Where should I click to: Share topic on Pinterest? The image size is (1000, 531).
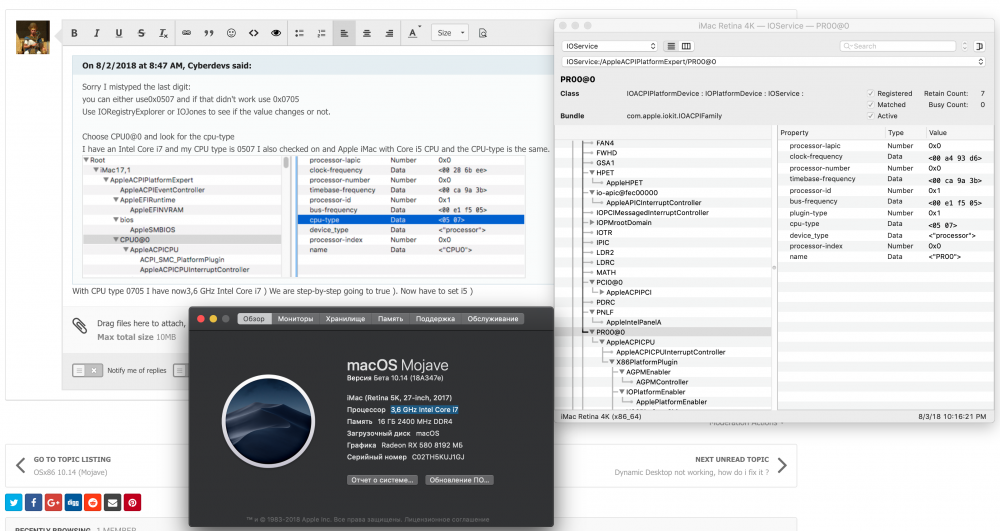coord(133,502)
